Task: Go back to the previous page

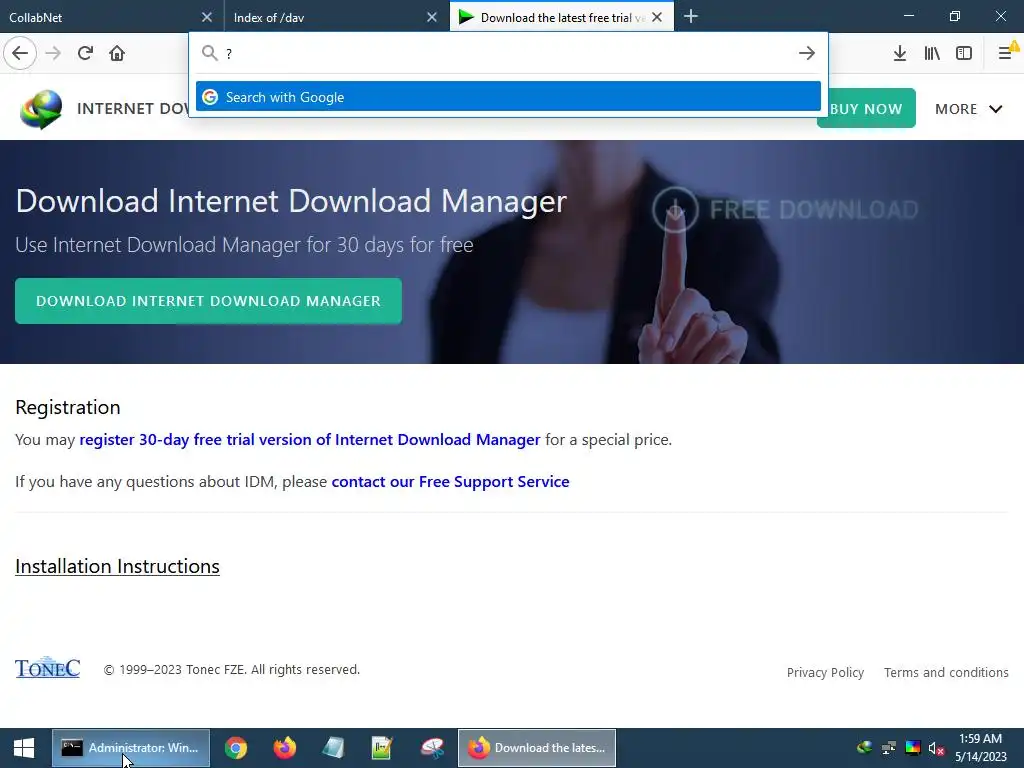Action: pyautogui.click(x=20, y=53)
